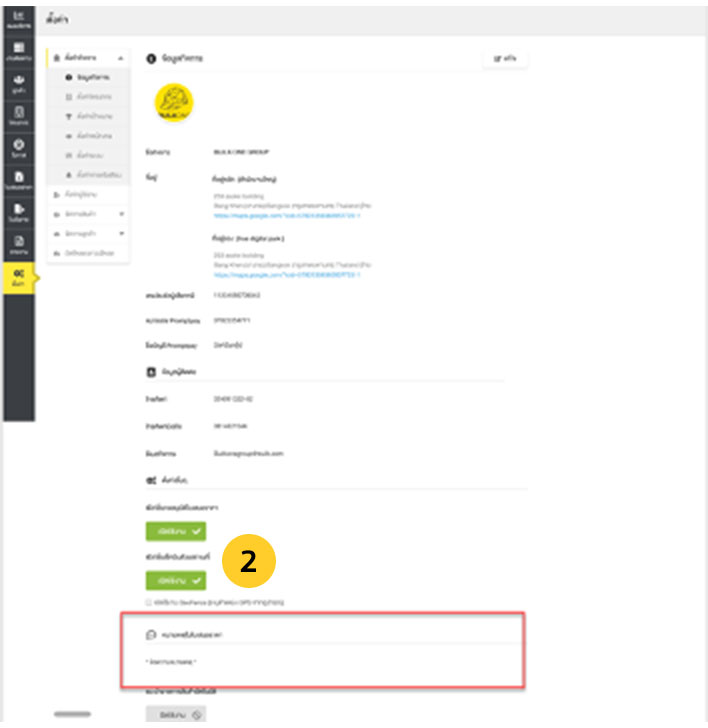
Task: Click the edit button at top right
Action: click(x=504, y=60)
